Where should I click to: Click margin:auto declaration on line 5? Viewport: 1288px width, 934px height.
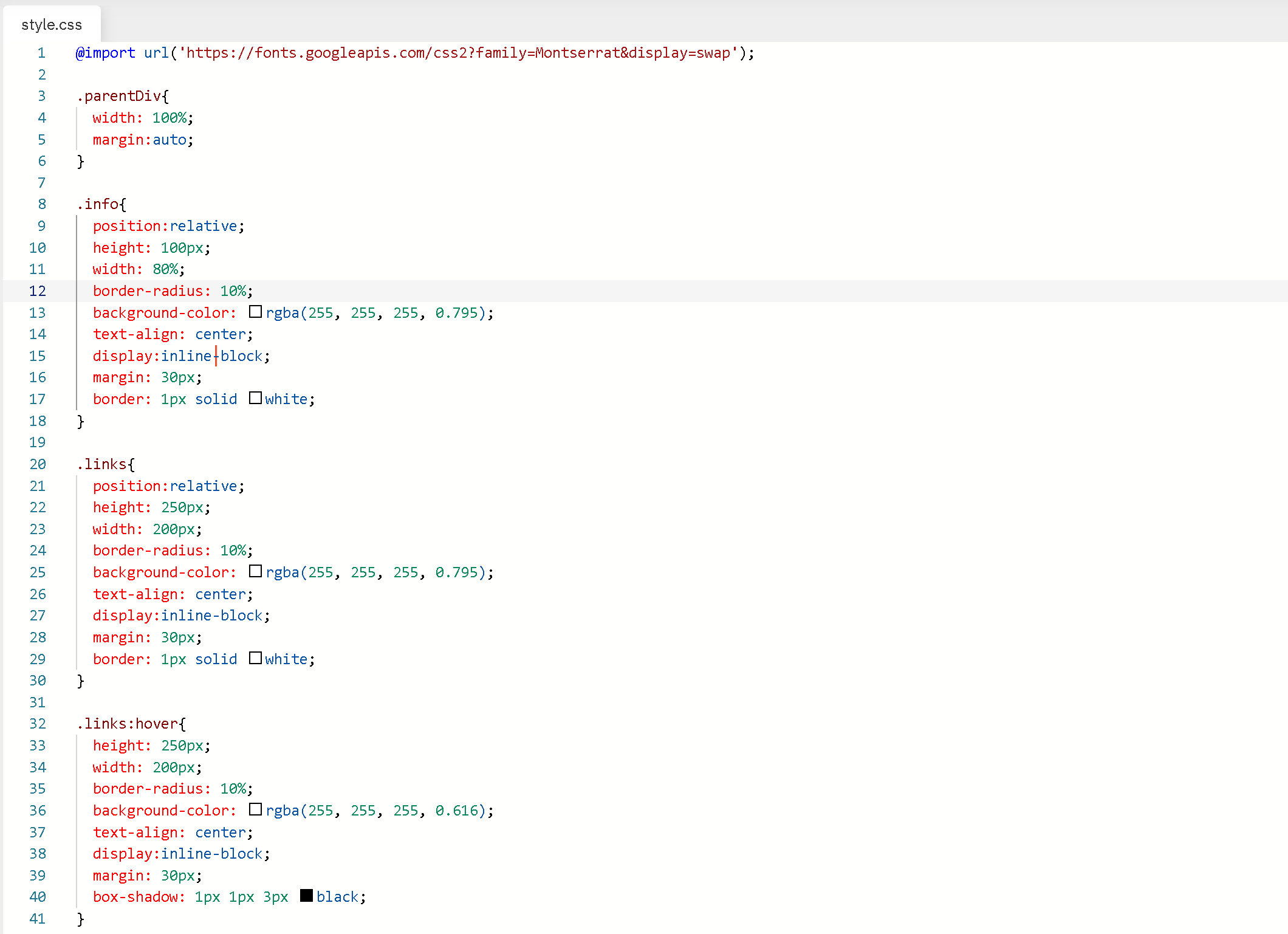coord(143,140)
